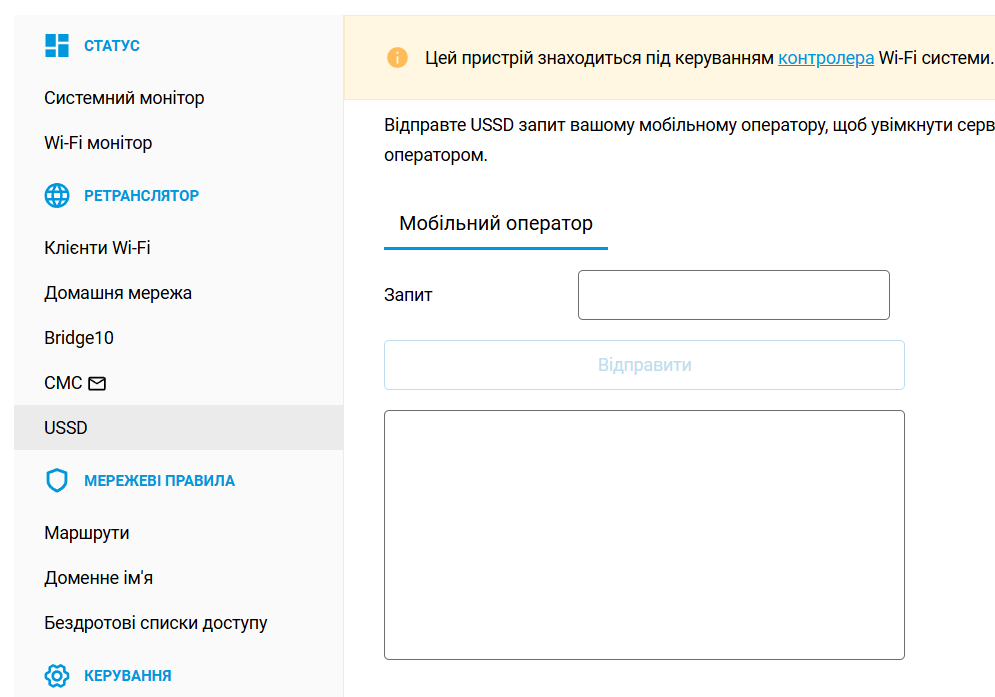Open Wi-Fi монітор page
Viewport: 995px width, 697px height.
pos(98,143)
